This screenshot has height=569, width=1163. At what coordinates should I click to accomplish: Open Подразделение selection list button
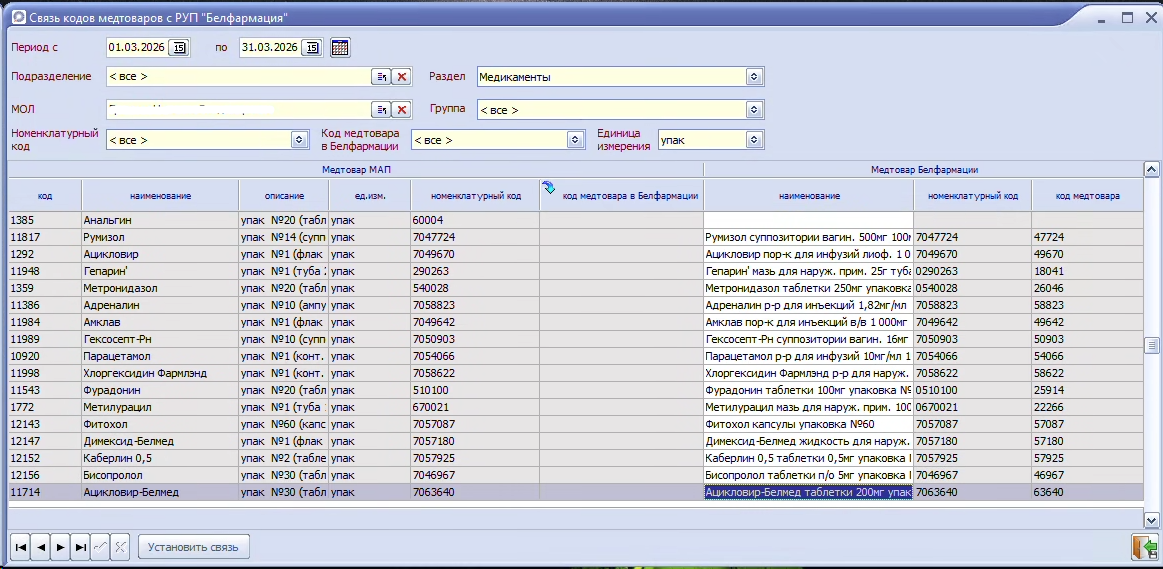coord(381,77)
